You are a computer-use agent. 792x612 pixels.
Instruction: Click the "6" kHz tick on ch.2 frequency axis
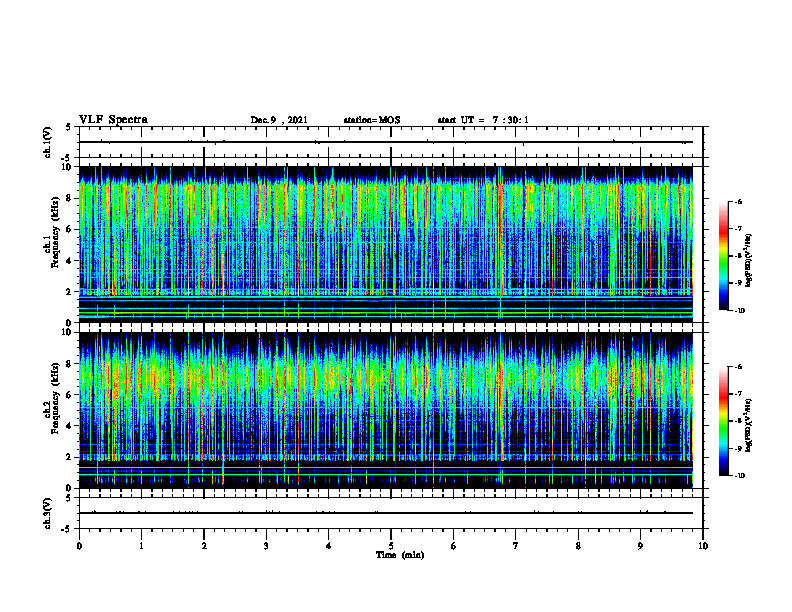(69, 395)
